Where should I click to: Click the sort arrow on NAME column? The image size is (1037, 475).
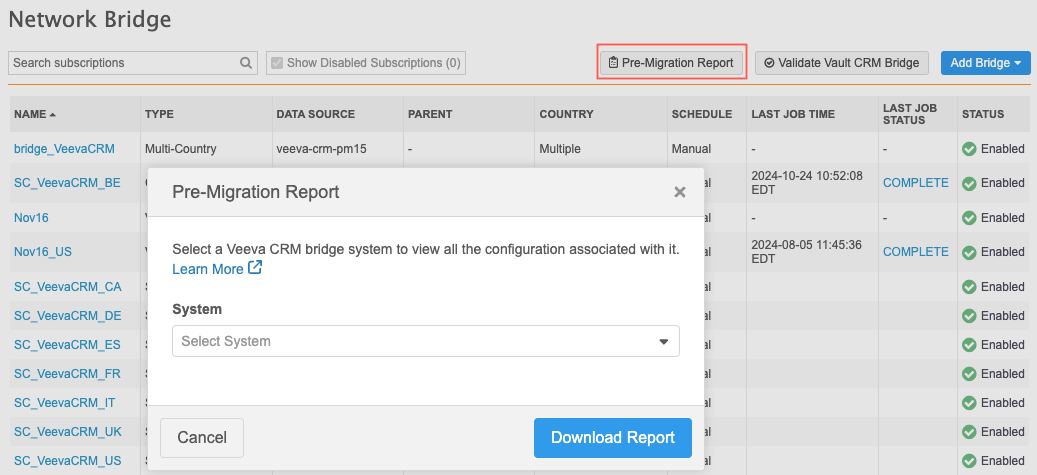pos(53,115)
